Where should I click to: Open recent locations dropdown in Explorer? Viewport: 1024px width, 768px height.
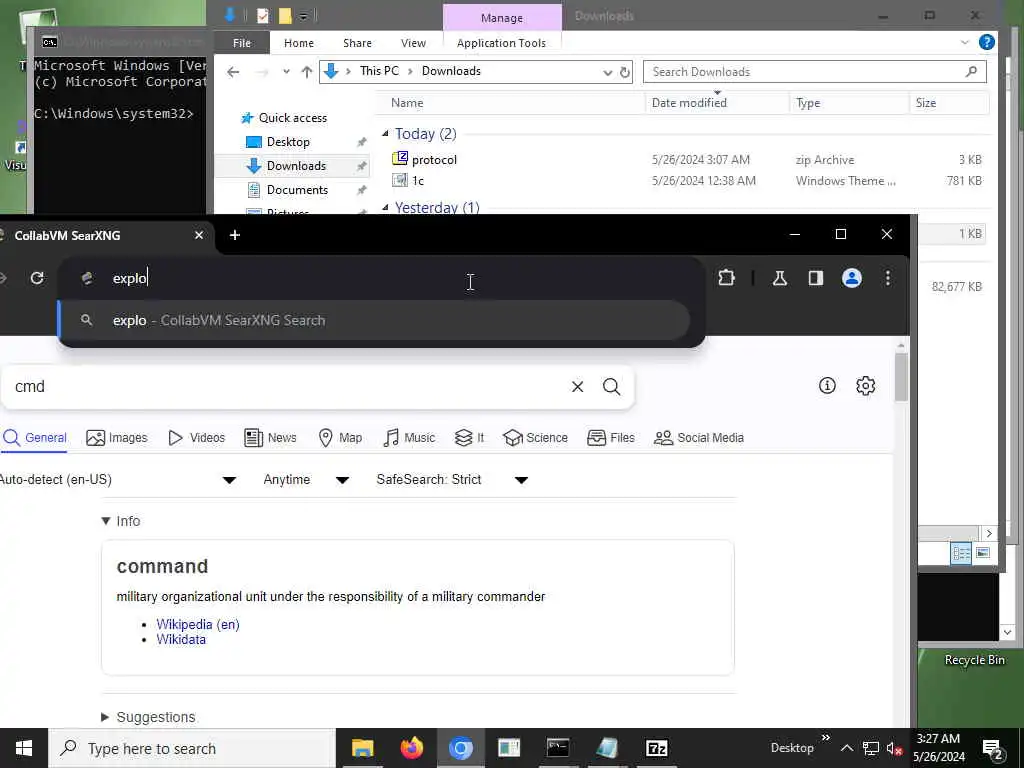286,72
